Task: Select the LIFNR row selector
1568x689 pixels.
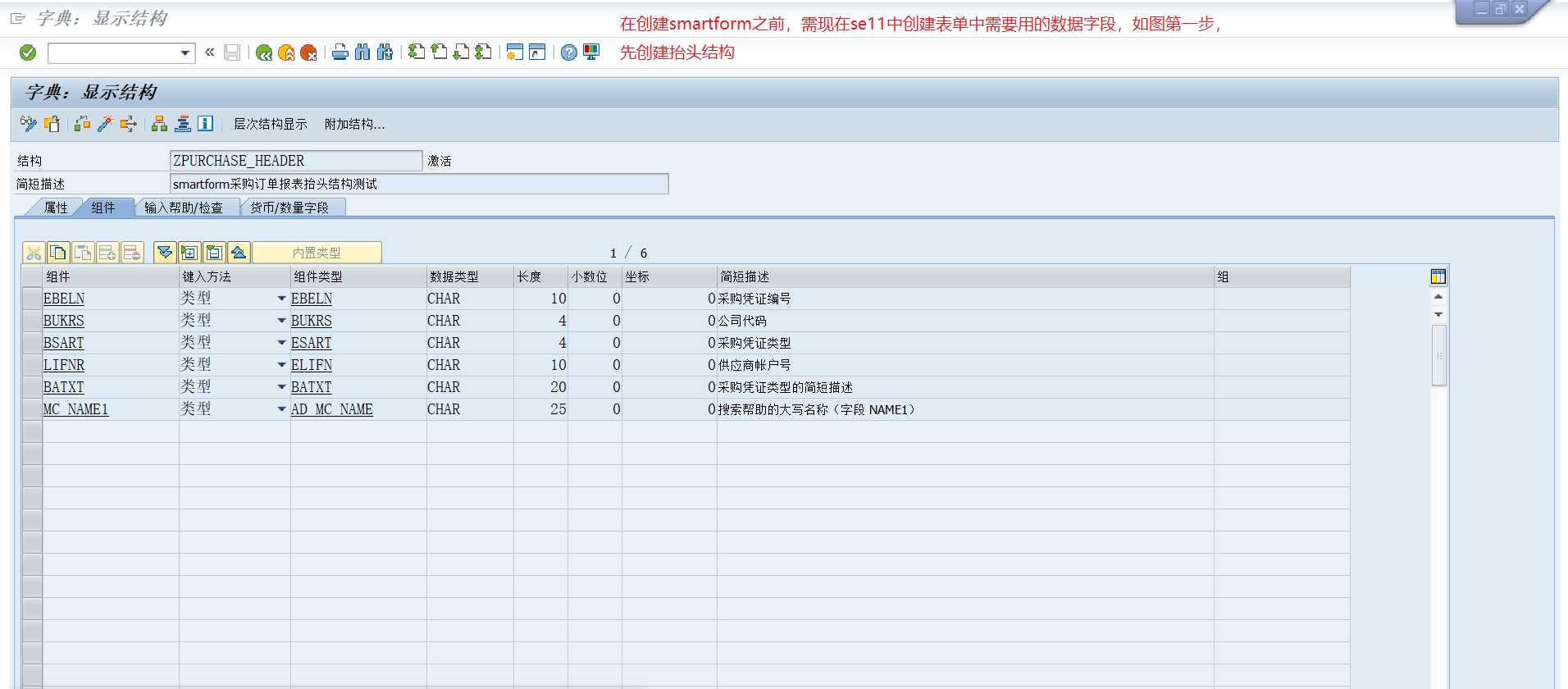Action: click(x=32, y=365)
